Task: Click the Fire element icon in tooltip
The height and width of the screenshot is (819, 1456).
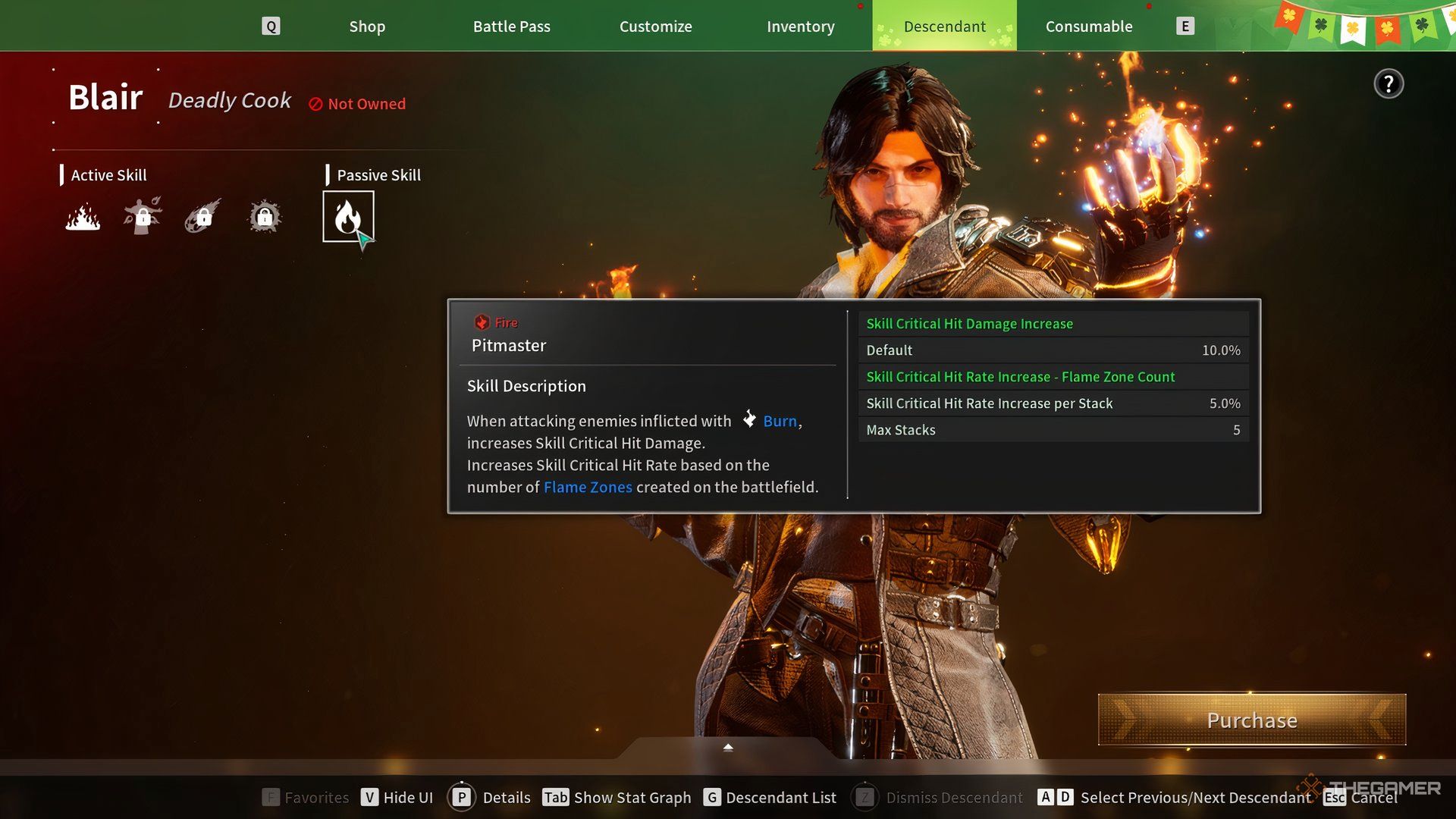Action: (482, 322)
